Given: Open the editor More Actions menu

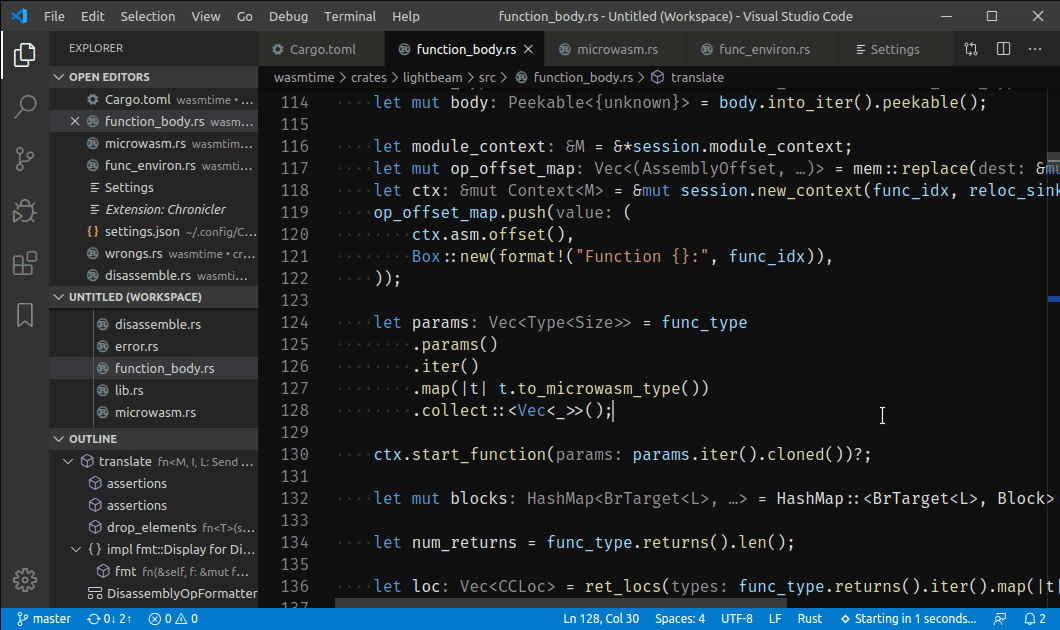Looking at the screenshot, I should click(1035, 49).
